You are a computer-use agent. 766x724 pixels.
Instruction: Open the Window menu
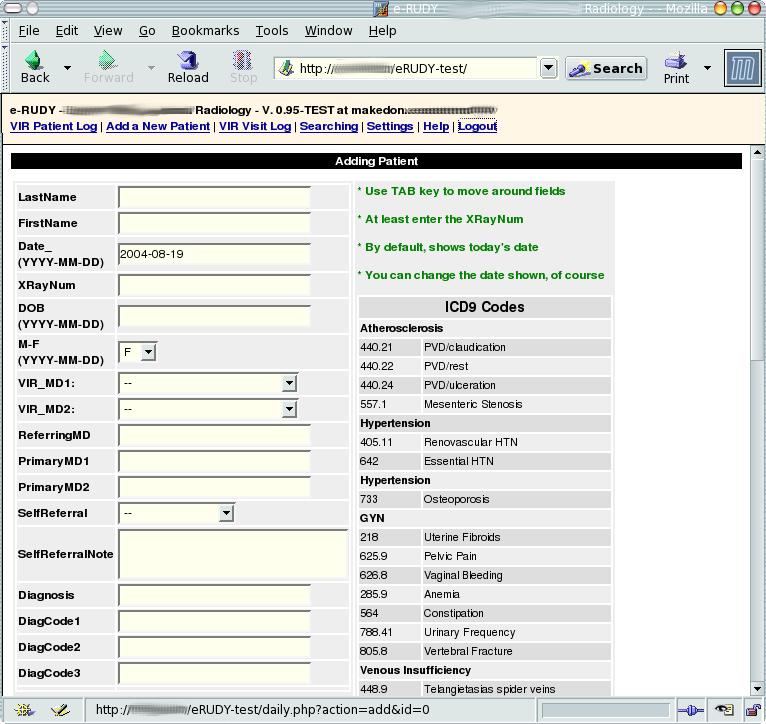point(328,31)
